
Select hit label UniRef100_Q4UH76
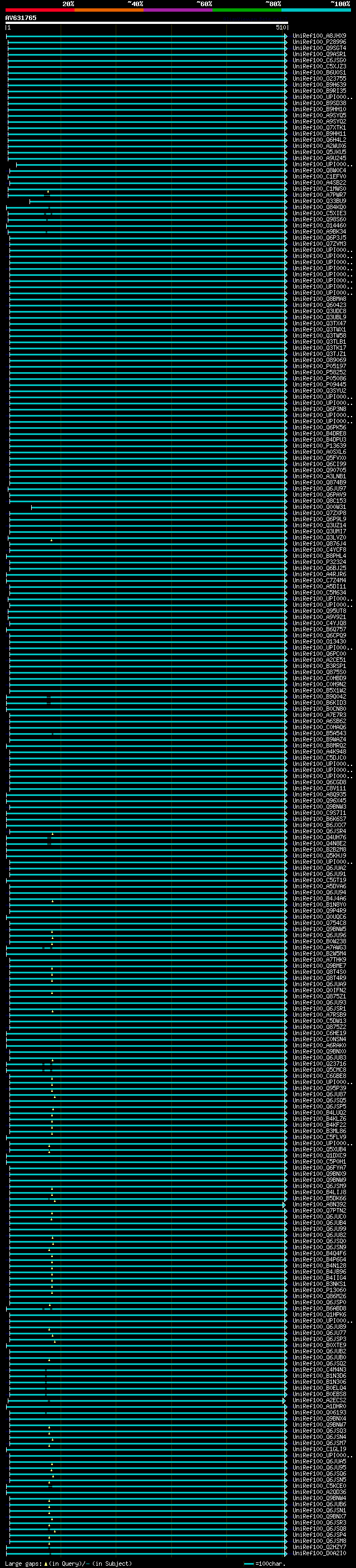tap(319, 837)
